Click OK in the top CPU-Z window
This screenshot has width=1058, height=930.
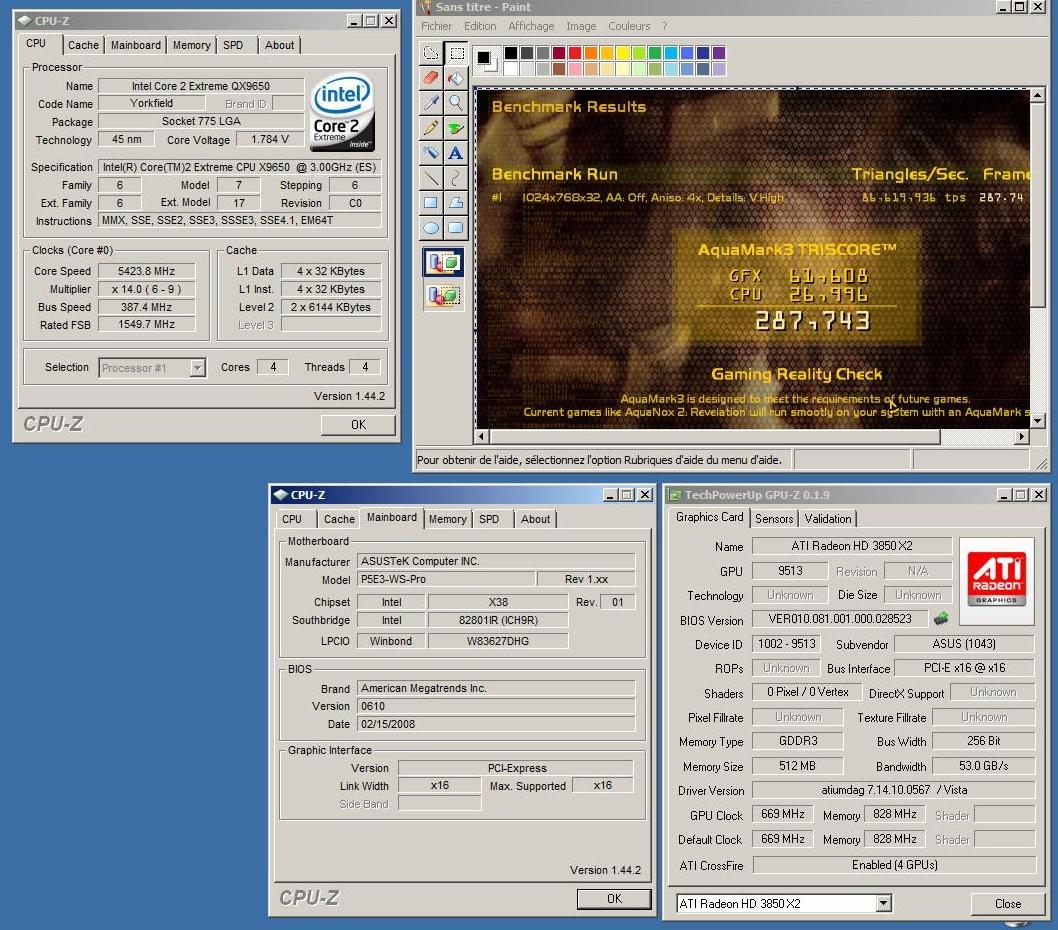pyautogui.click(x=358, y=425)
